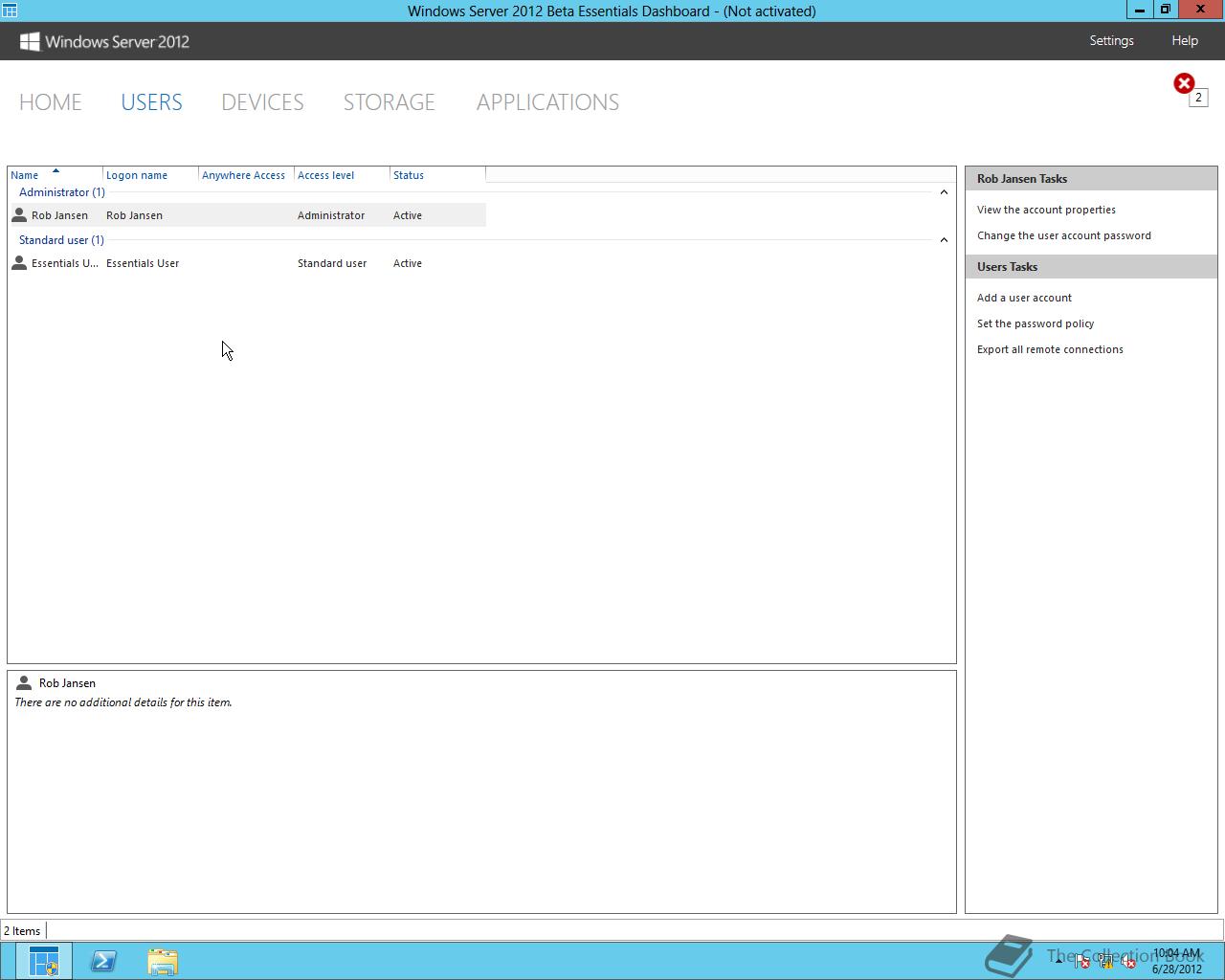Click the 2 Items status bar text
The height and width of the screenshot is (980, 1225).
[22, 931]
